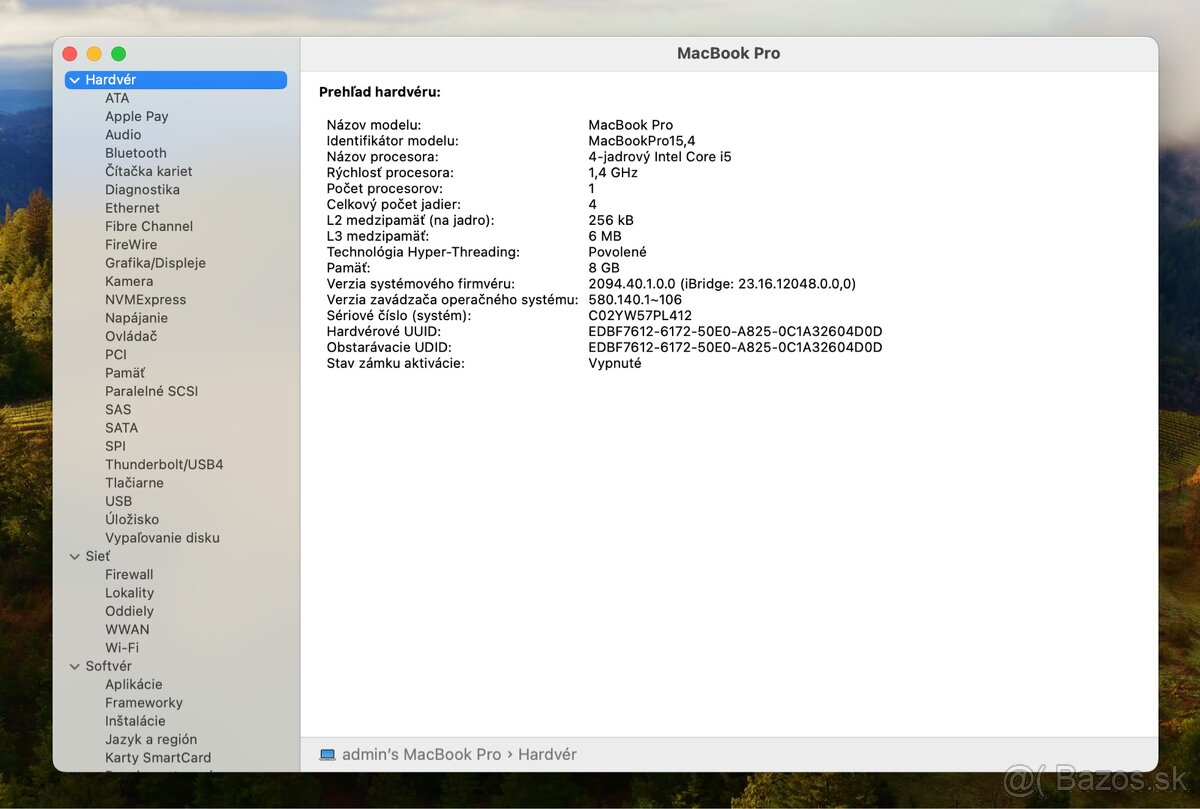Image resolution: width=1200 pixels, height=809 pixels.
Task: Collapse the Softvér section chevron
Action: [75, 666]
